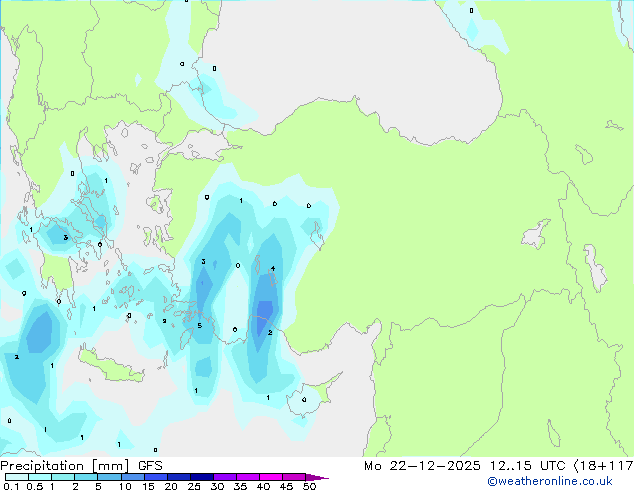Select the 30–35 mm purple legend swatch
This screenshot has height=490, width=634.
point(225,477)
